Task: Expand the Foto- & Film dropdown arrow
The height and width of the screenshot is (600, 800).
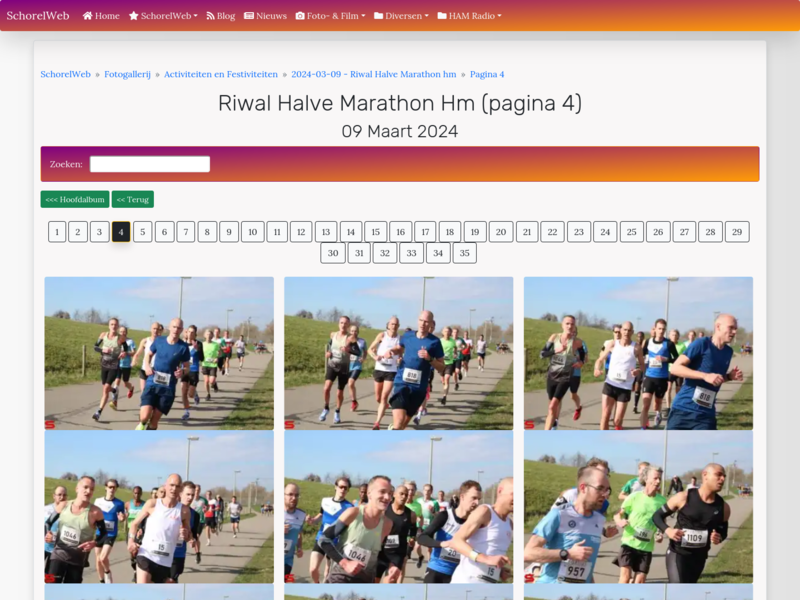Action: tap(363, 16)
